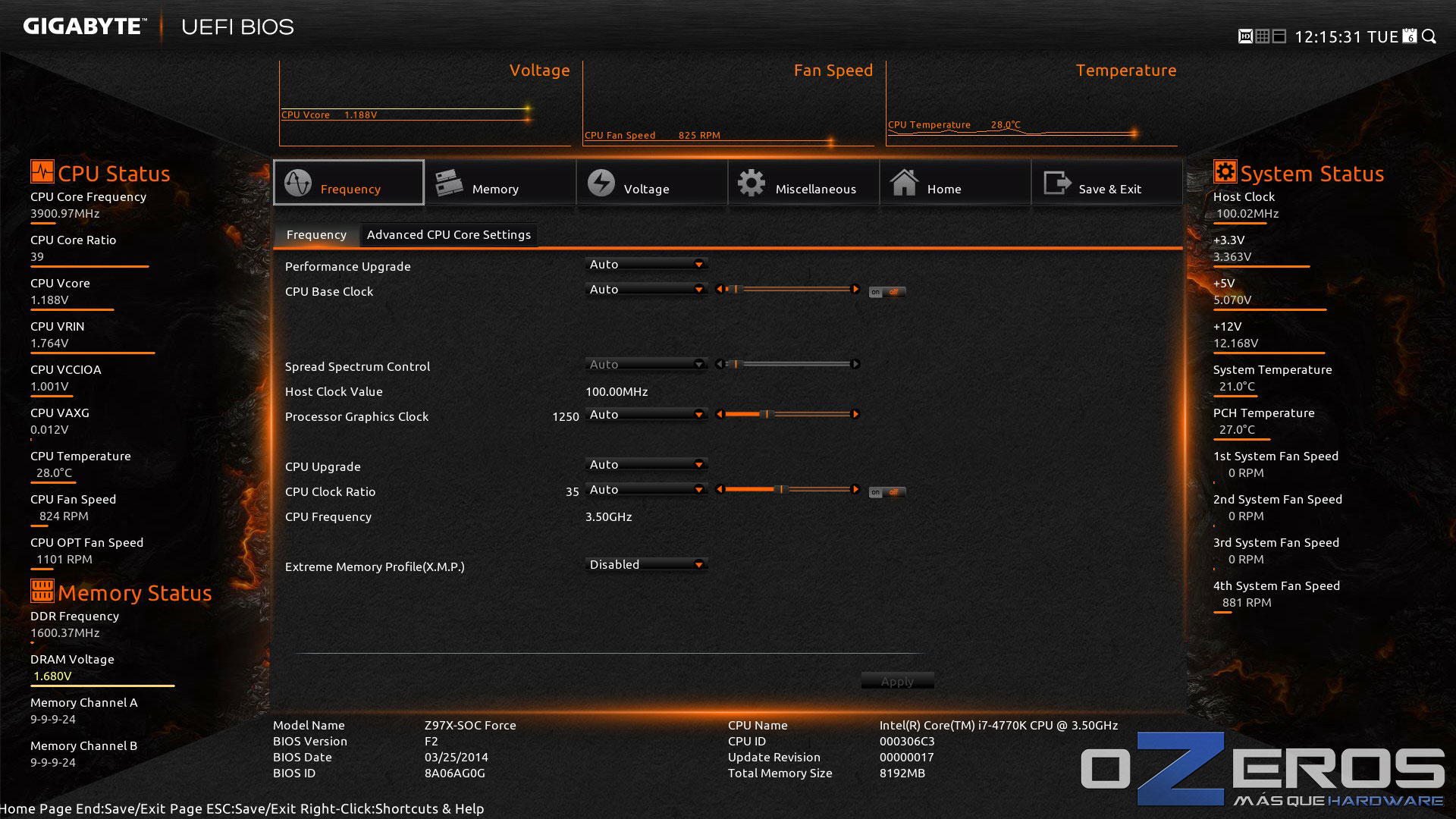Increase Processor Graphics Clock with right arrow
Image resolution: width=1456 pixels, height=819 pixels.
[x=855, y=414]
